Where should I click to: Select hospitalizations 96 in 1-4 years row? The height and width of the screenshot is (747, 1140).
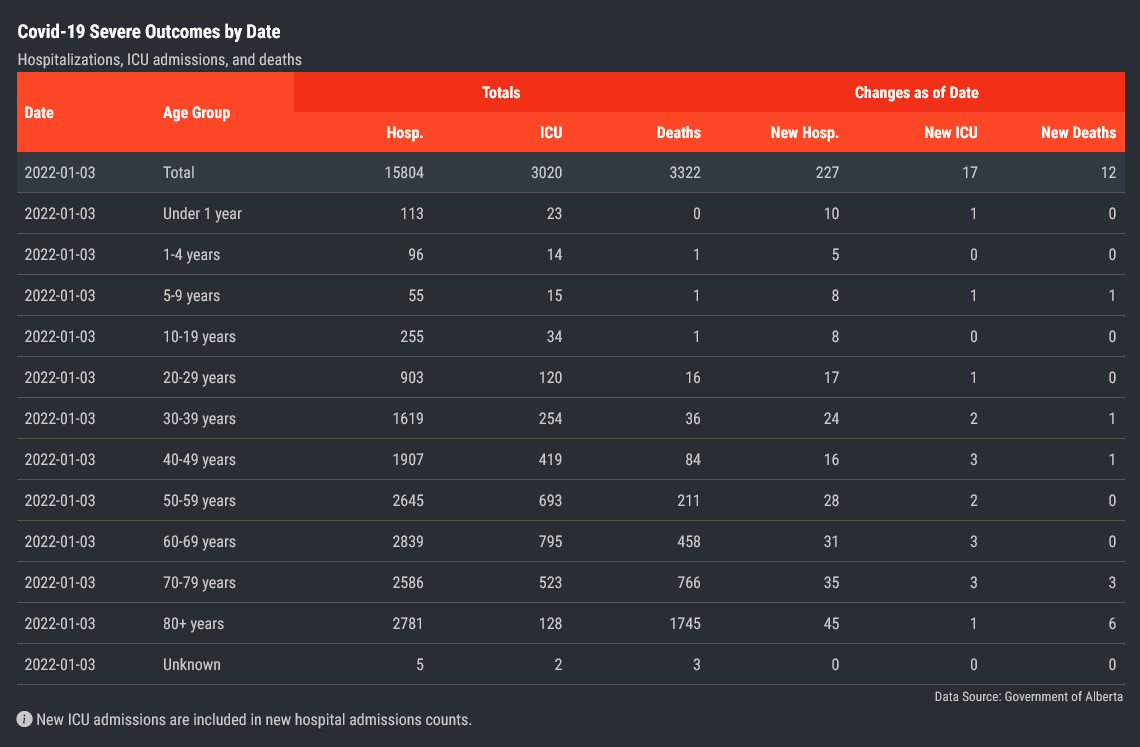(x=416, y=255)
